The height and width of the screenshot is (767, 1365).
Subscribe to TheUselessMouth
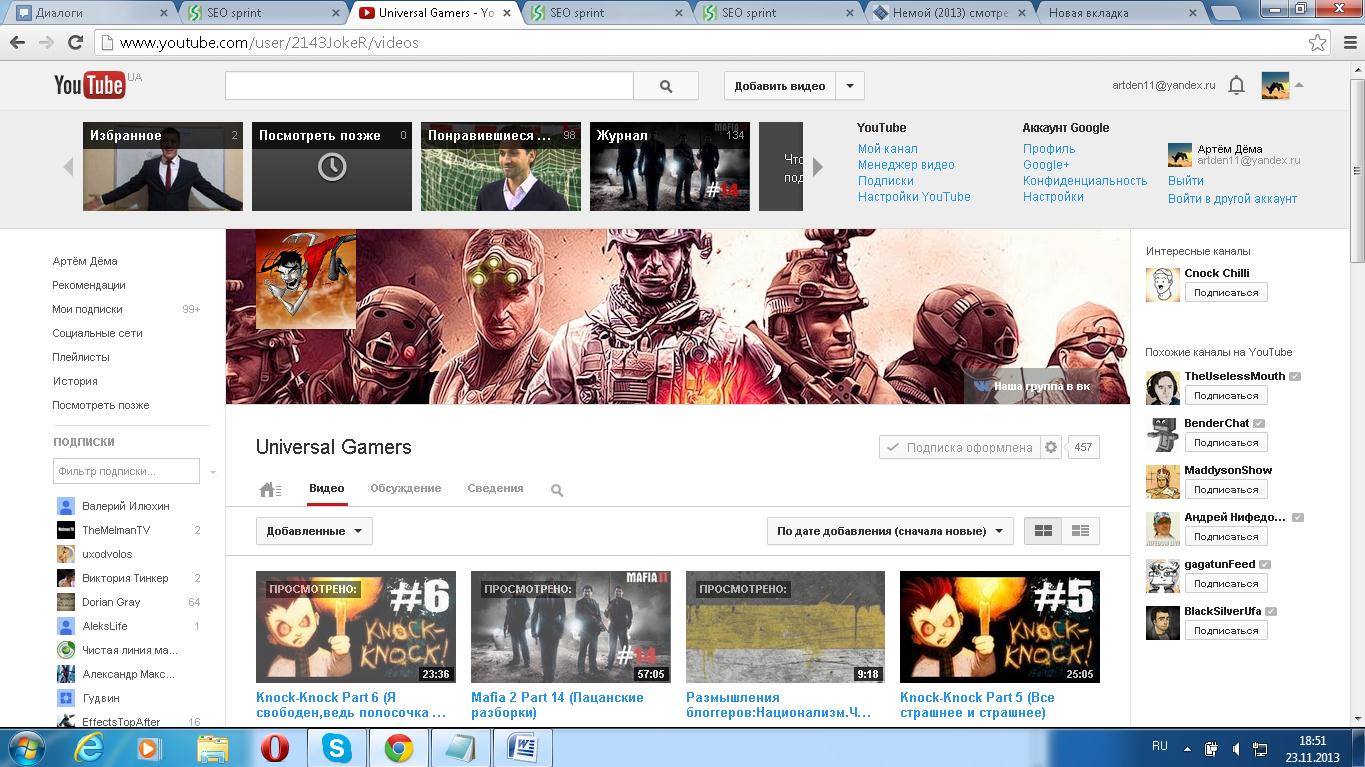click(1226, 396)
